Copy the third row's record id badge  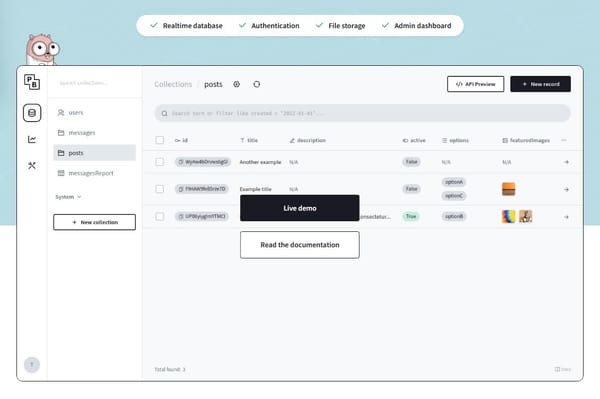click(x=202, y=217)
